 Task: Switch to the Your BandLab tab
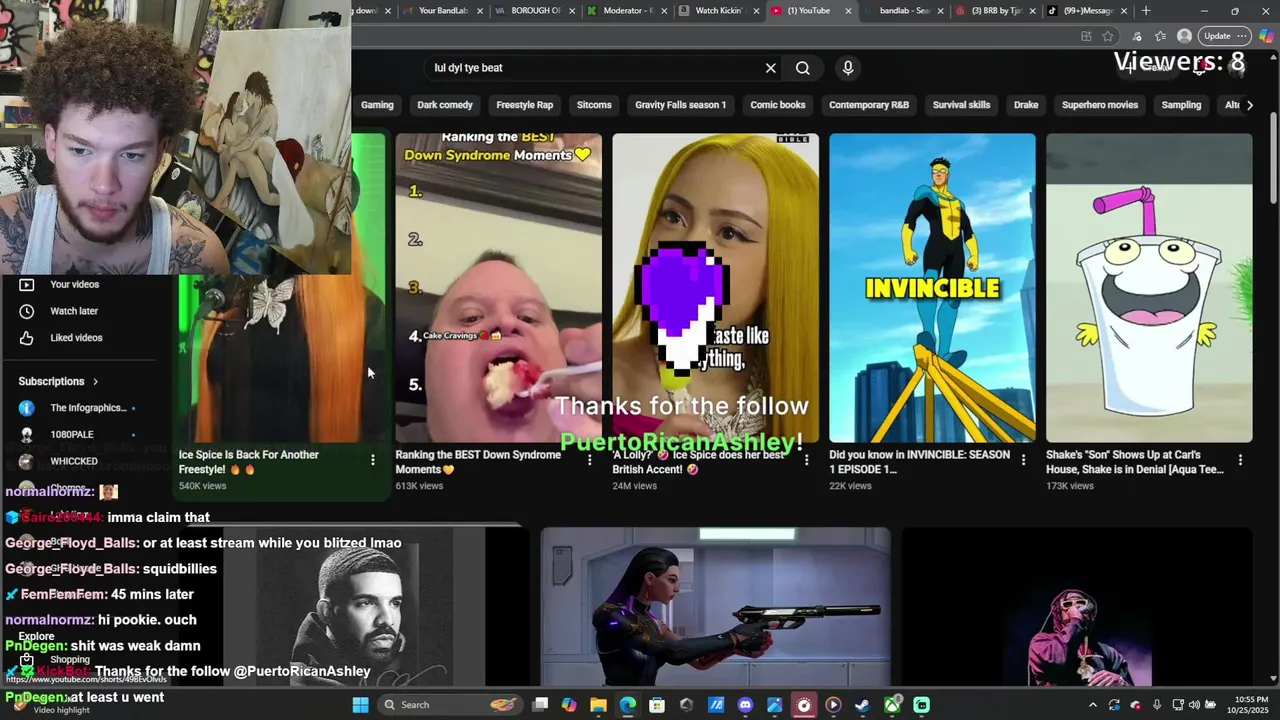point(441,11)
